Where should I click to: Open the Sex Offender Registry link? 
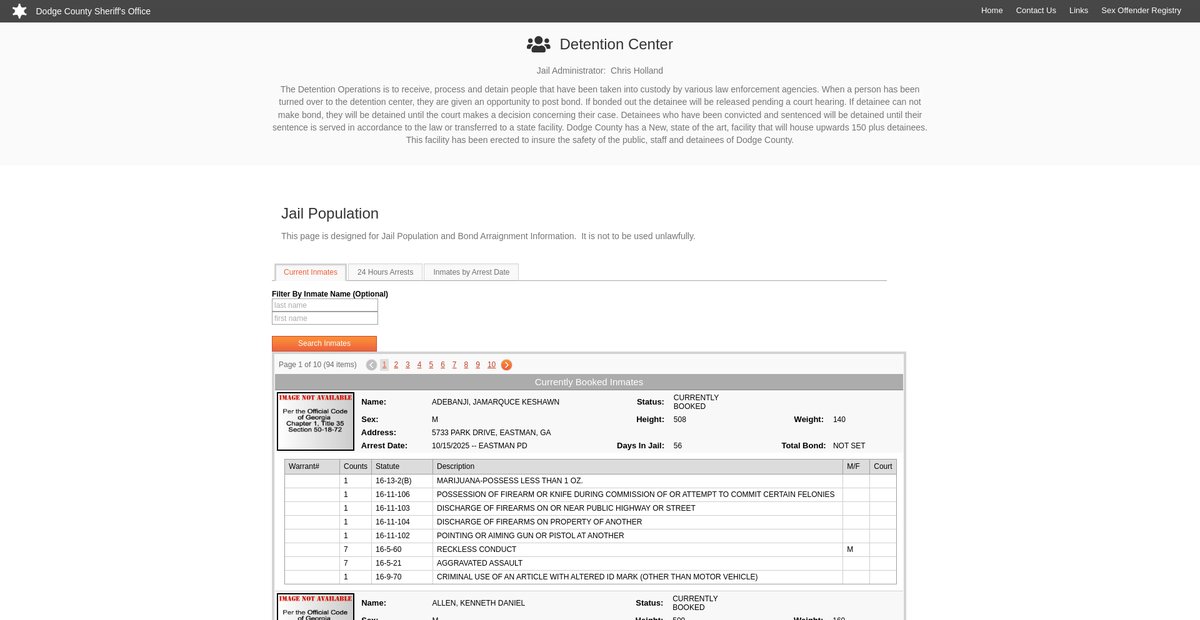pyautogui.click(x=1141, y=11)
